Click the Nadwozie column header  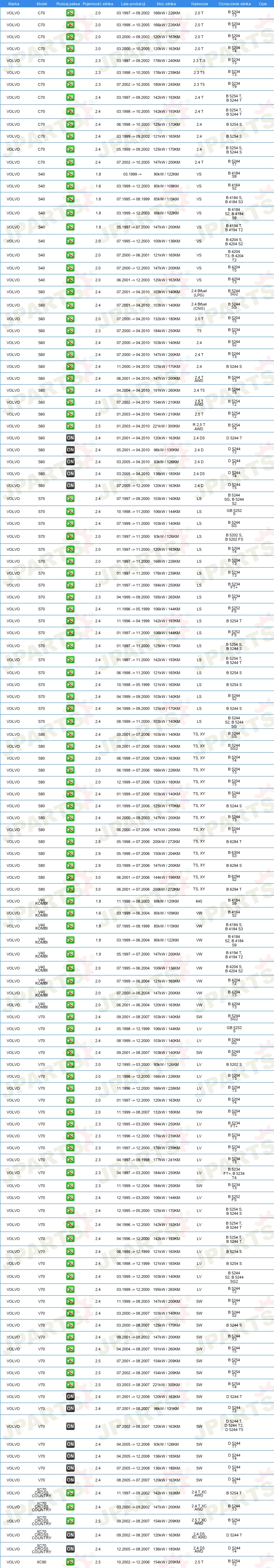[199, 4]
